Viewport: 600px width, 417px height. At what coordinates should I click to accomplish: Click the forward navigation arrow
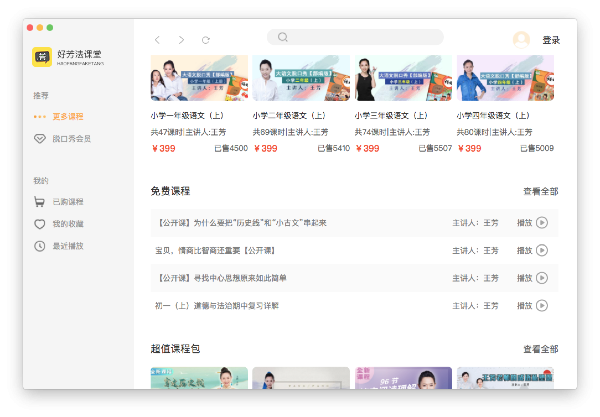click(181, 39)
